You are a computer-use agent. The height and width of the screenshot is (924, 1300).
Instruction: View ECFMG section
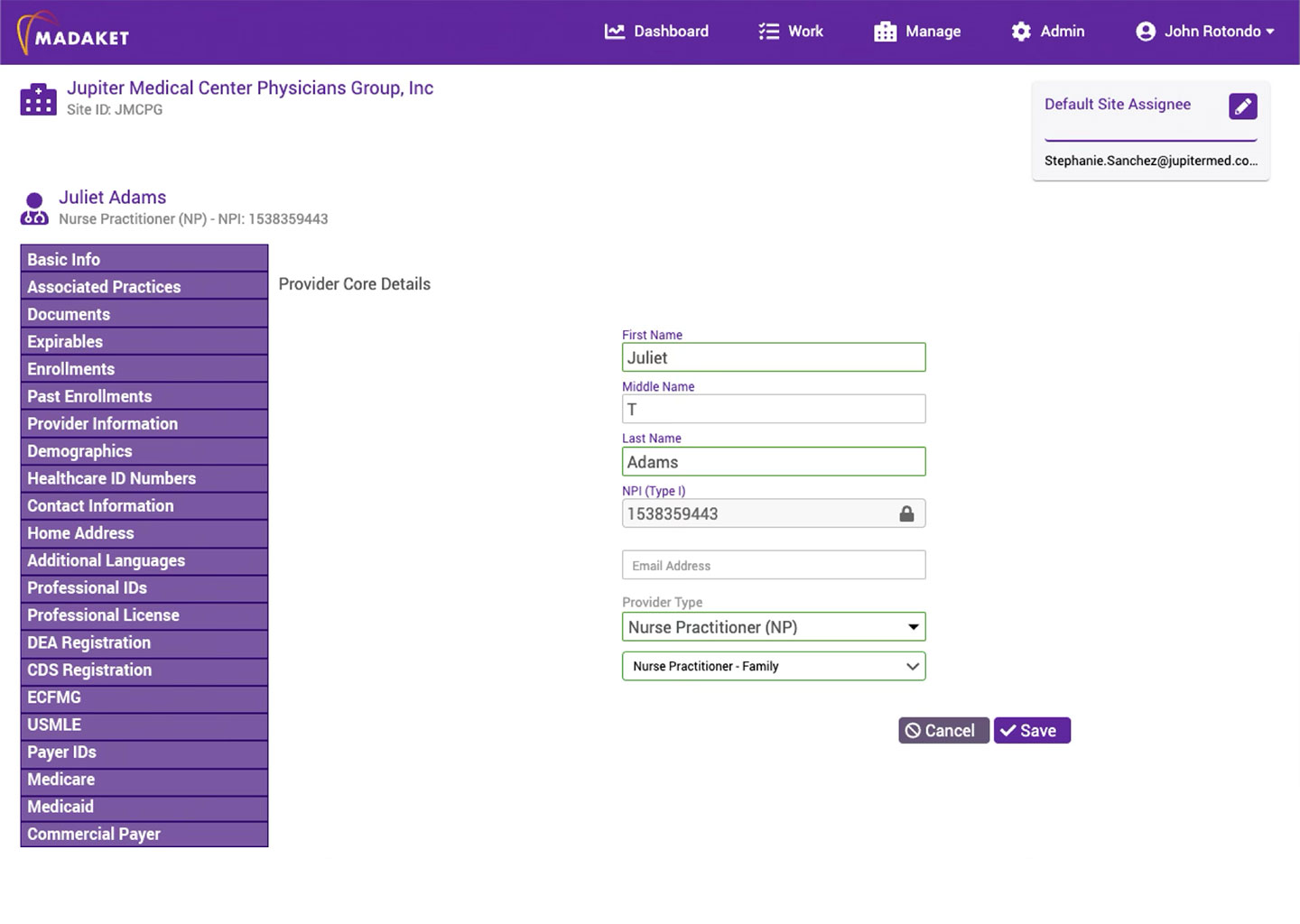coord(144,698)
